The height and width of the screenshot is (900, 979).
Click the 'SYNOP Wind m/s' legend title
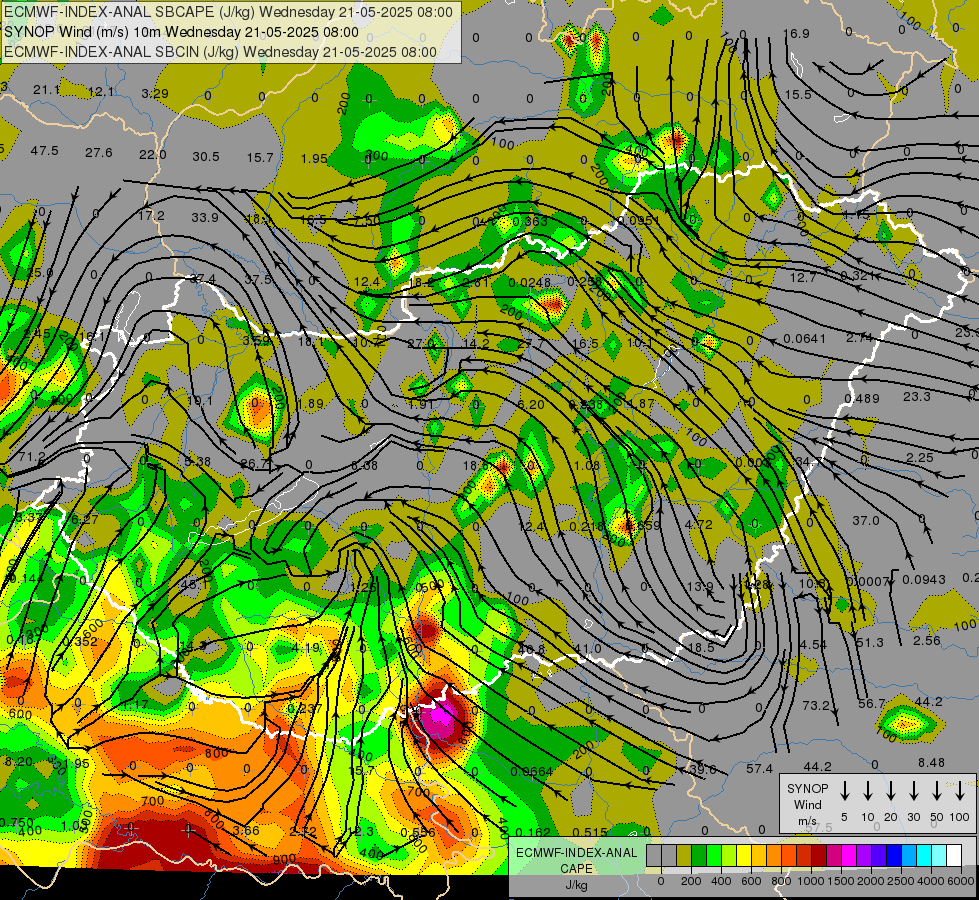pos(807,804)
